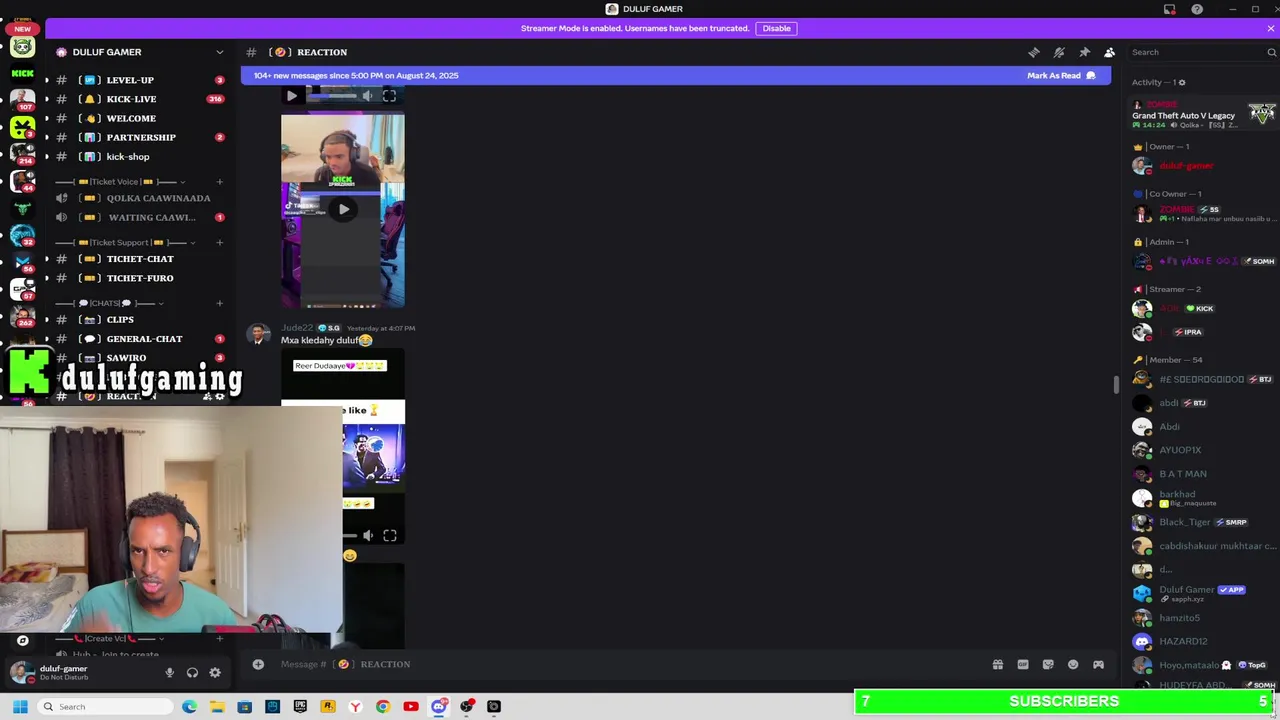Collapse the Ticket Support category
This screenshot has height=720, width=1280.
coord(125,243)
